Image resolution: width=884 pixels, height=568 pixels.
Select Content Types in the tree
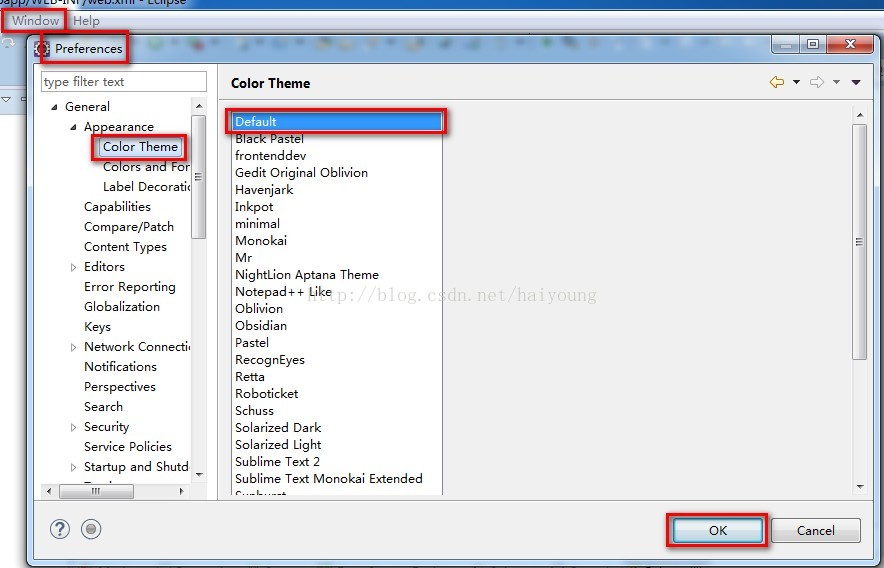click(x=125, y=247)
